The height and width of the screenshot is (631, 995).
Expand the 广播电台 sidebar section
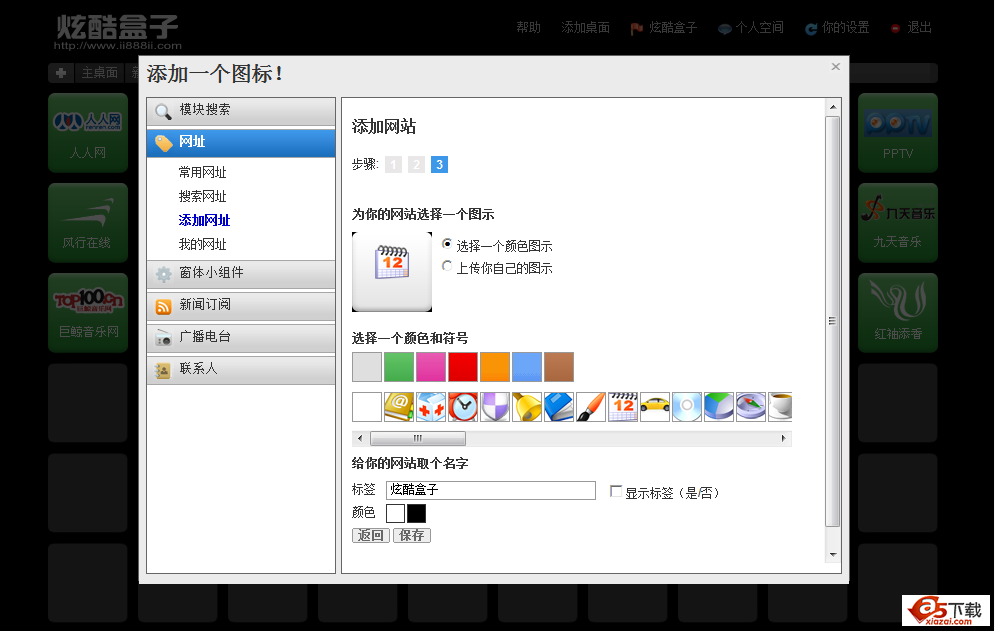[241, 338]
